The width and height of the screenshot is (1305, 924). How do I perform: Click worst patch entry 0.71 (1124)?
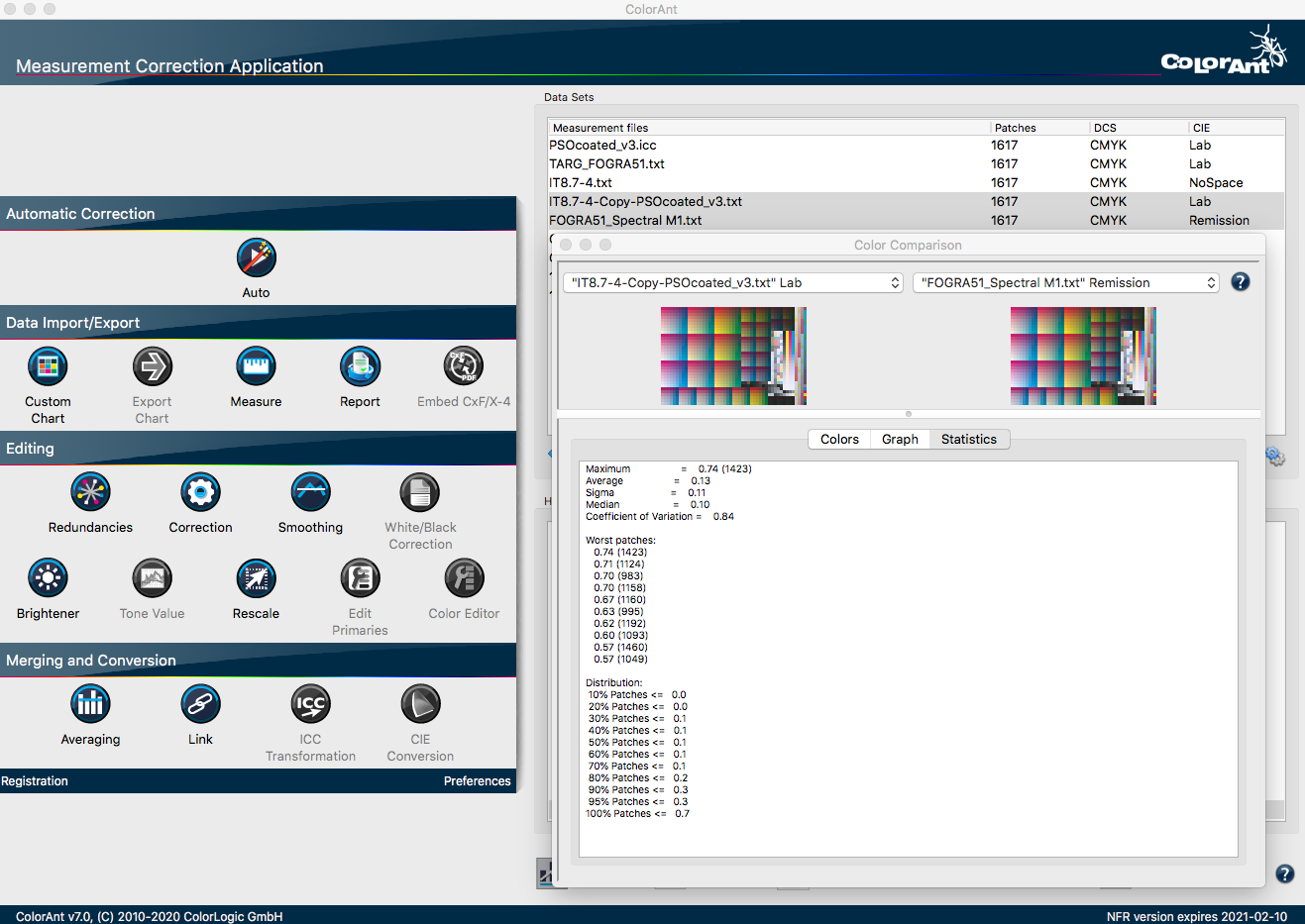pos(619,565)
